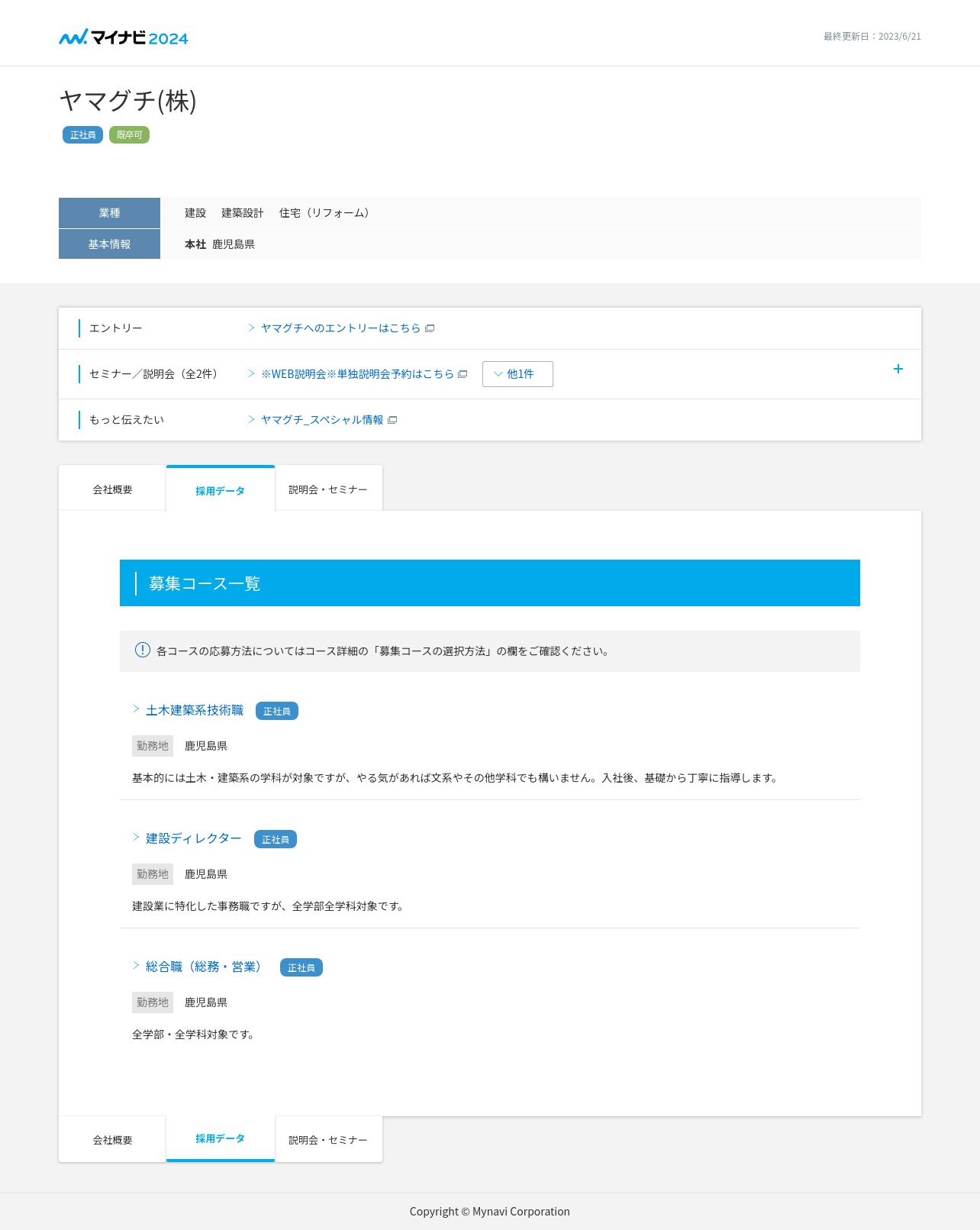The height and width of the screenshot is (1230, 980).
Task: Click the ヤマグチ(株) company heading
Action: pyautogui.click(x=128, y=101)
